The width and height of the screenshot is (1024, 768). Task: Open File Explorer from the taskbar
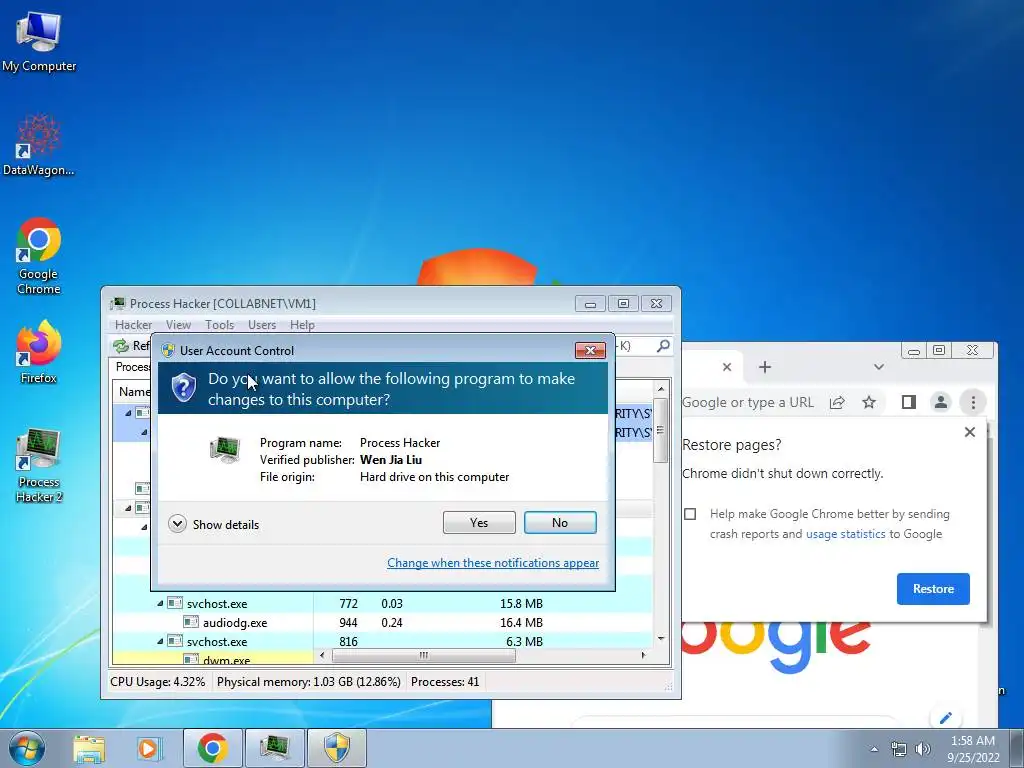tap(89, 748)
